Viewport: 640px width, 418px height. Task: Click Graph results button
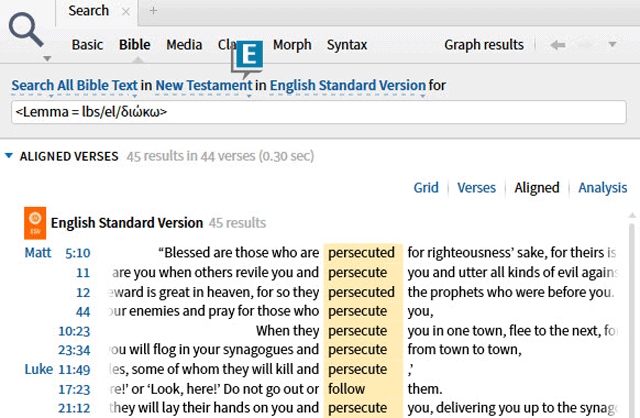[484, 44]
